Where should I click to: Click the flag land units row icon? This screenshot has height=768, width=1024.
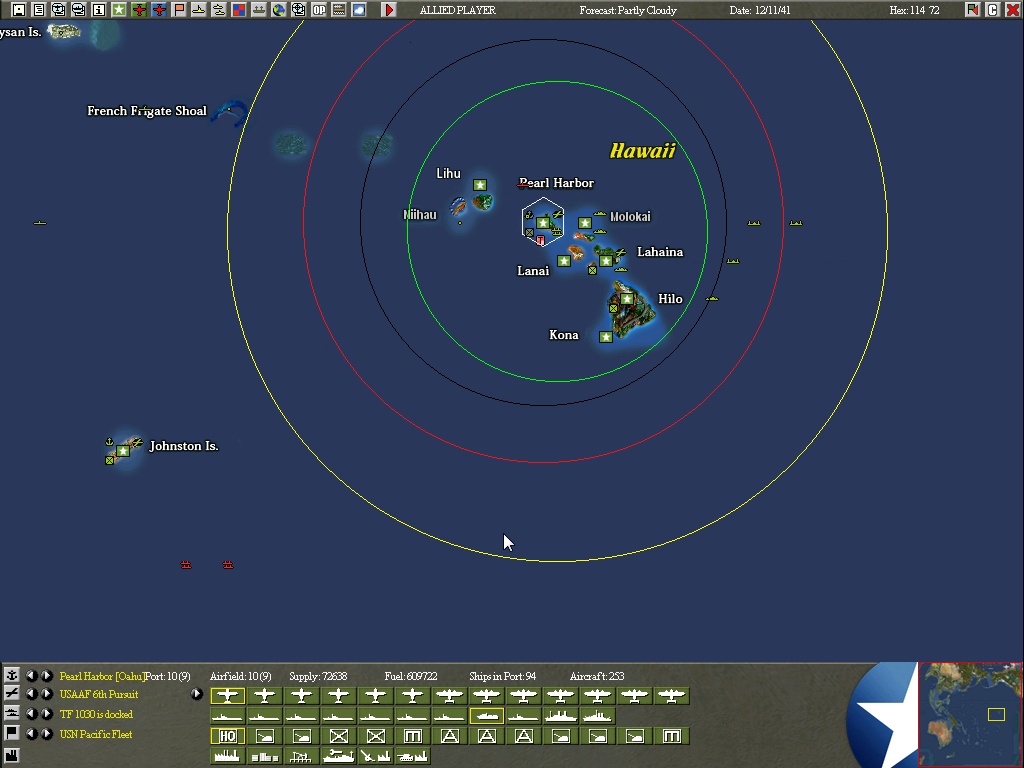click(12, 733)
